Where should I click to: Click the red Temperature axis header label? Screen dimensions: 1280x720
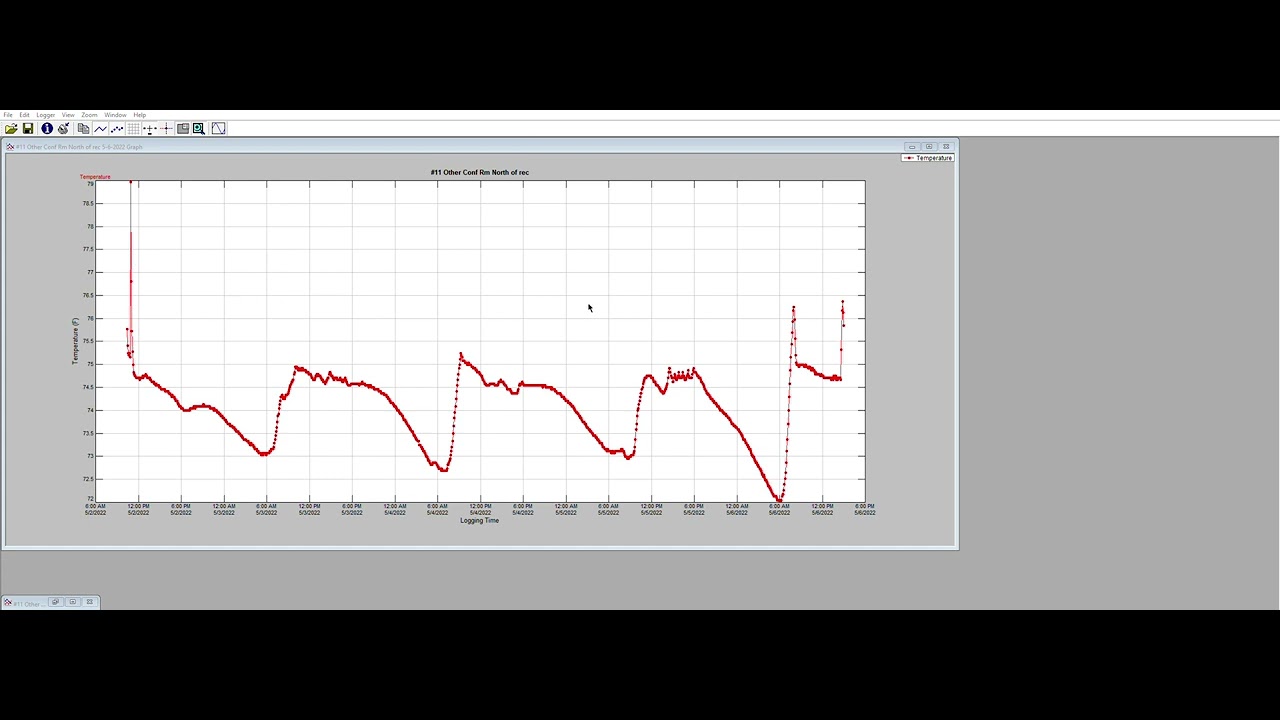tap(95, 177)
